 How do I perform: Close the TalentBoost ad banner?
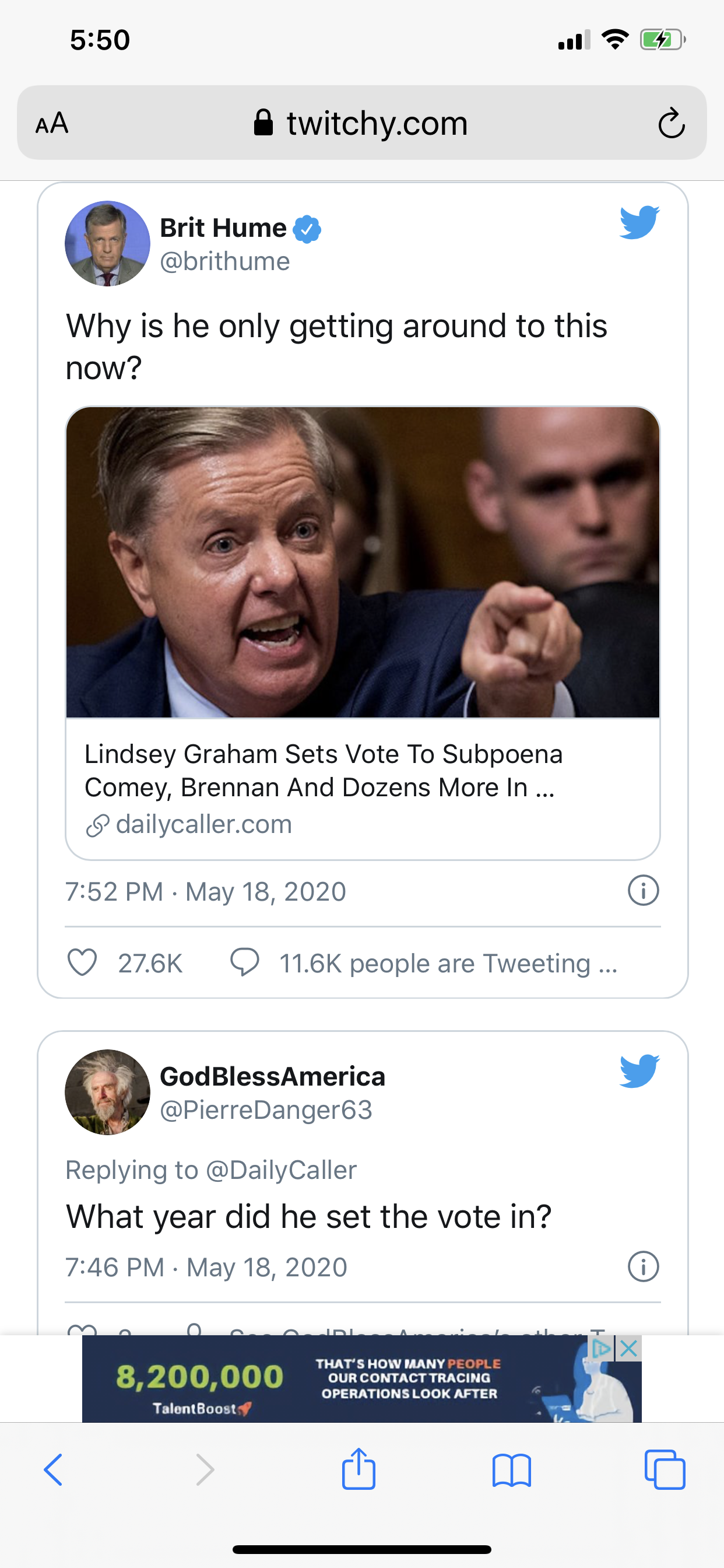[x=630, y=1348]
